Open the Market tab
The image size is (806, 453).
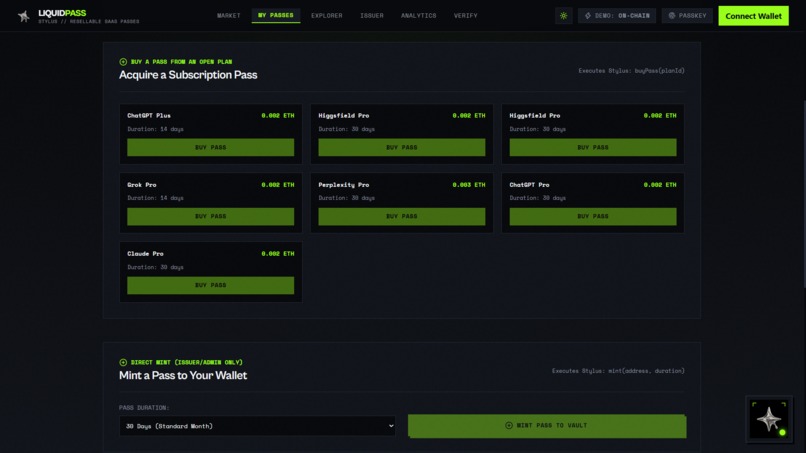click(229, 16)
